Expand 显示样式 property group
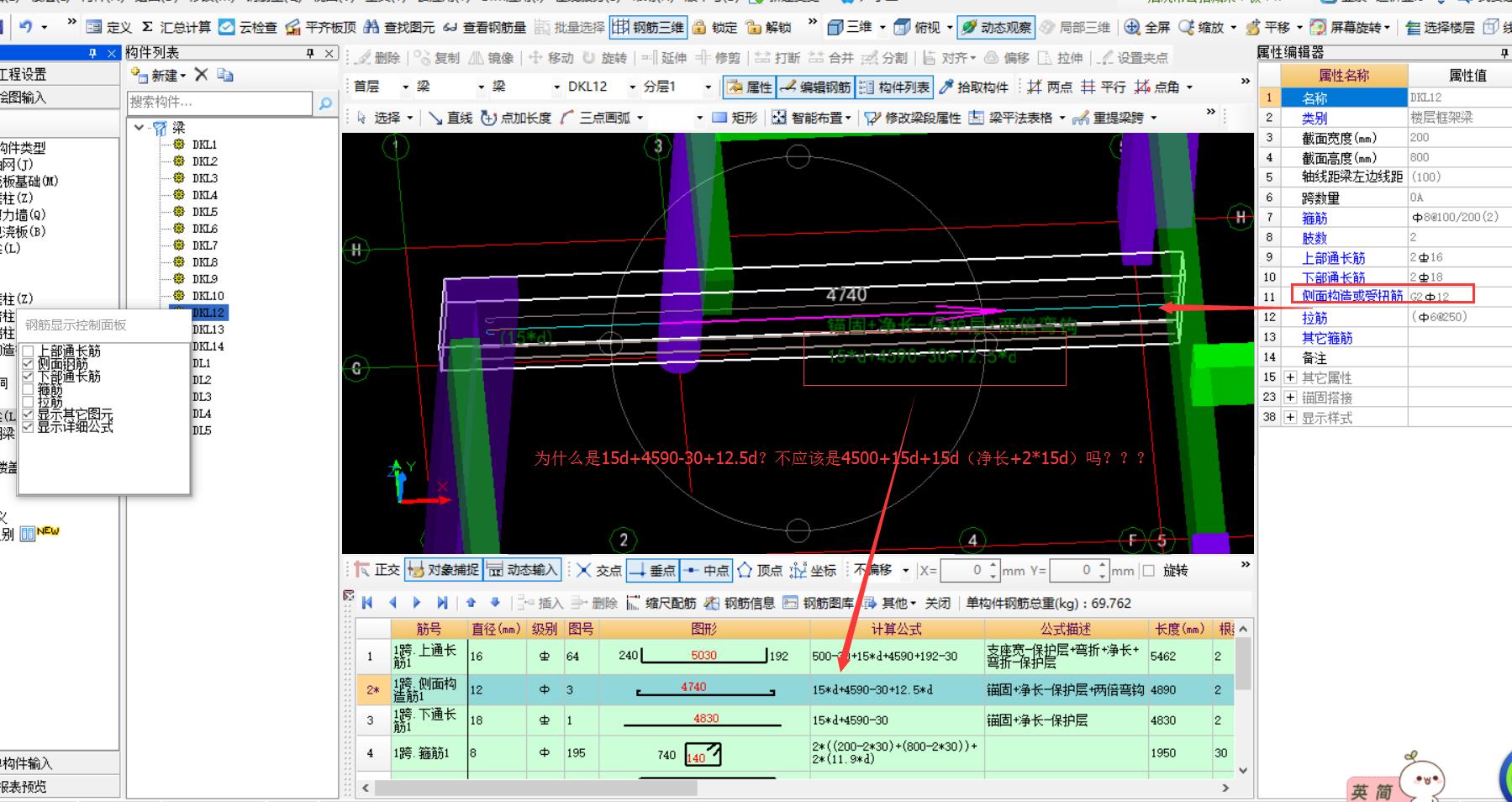 point(1291,417)
